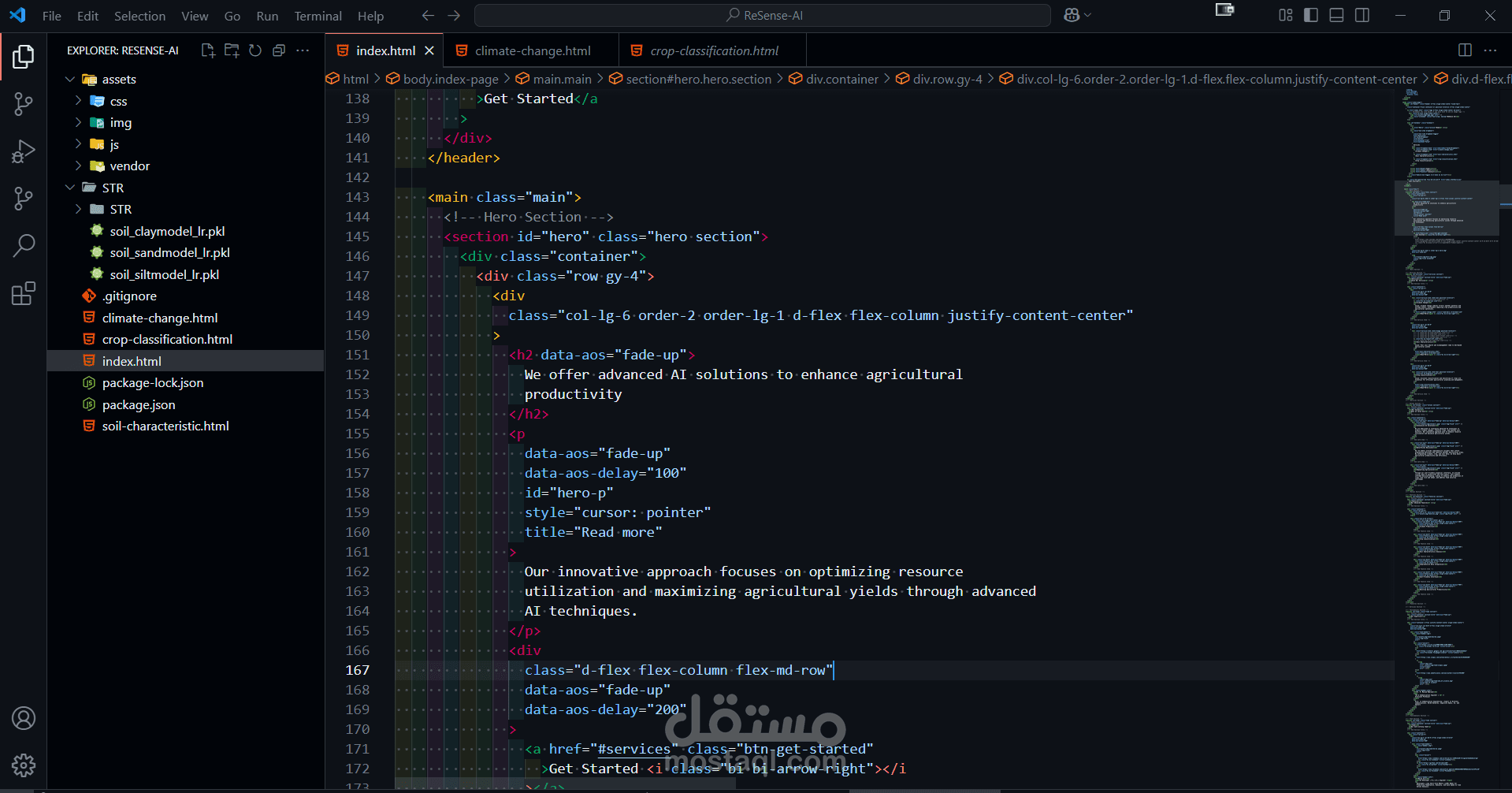
Task: Click breadcrumb body.index-page
Action: click(x=451, y=79)
